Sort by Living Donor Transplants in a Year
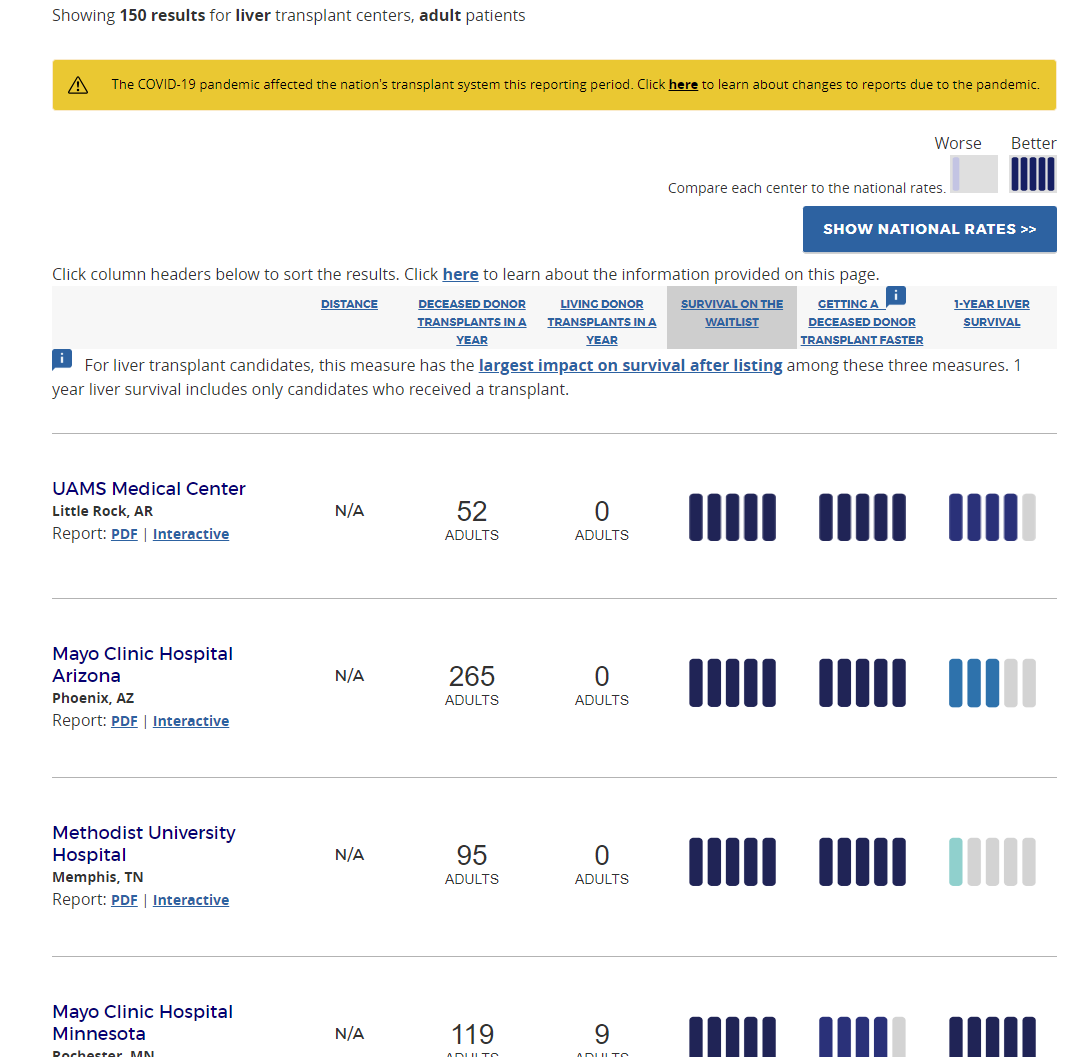The height and width of the screenshot is (1057, 1074). point(602,322)
